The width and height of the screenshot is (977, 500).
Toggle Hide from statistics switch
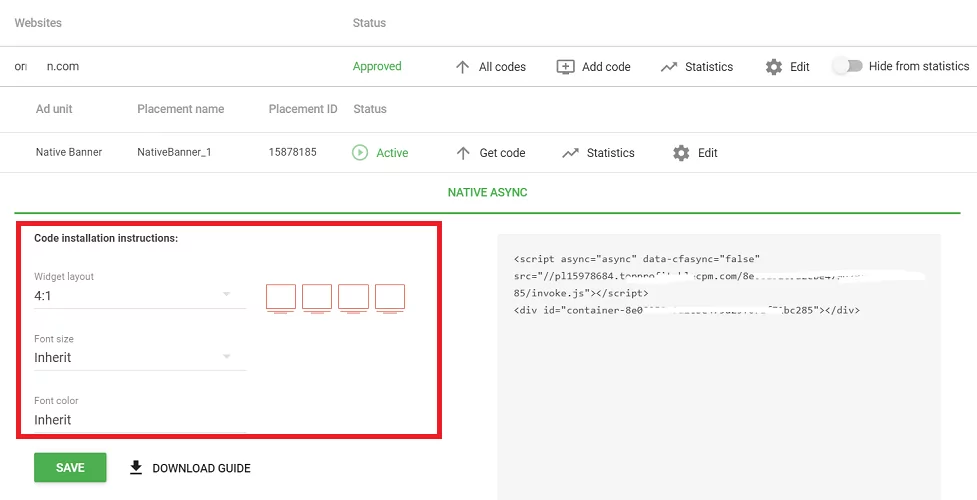pos(847,66)
